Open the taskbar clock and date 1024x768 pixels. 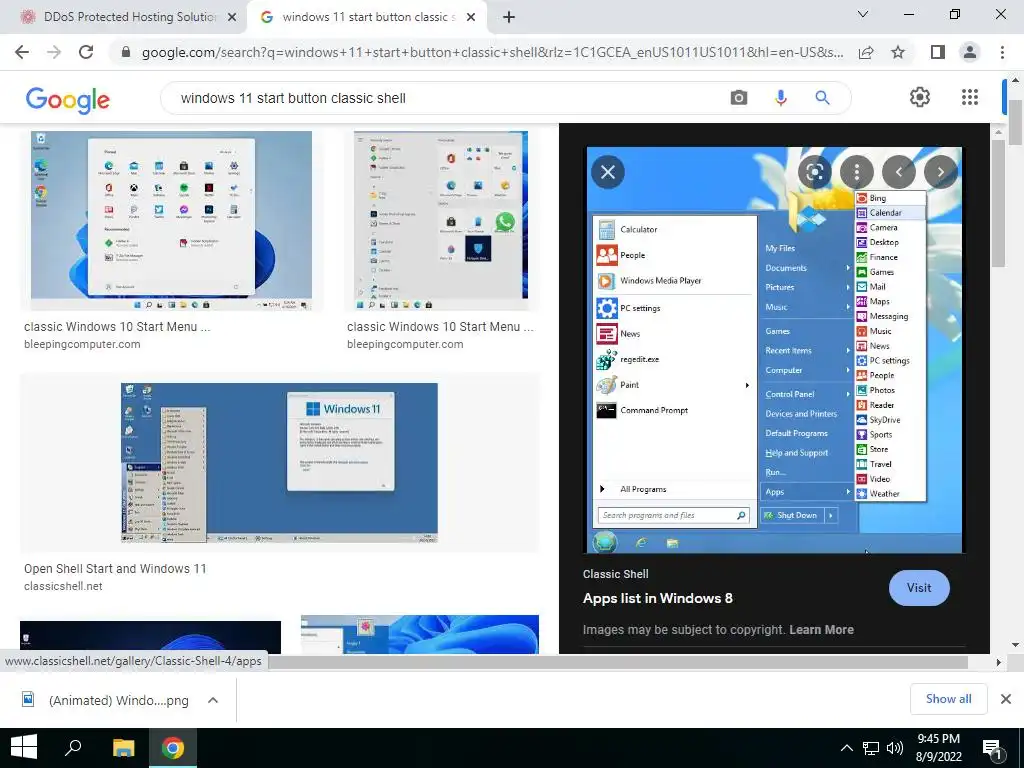[938, 748]
